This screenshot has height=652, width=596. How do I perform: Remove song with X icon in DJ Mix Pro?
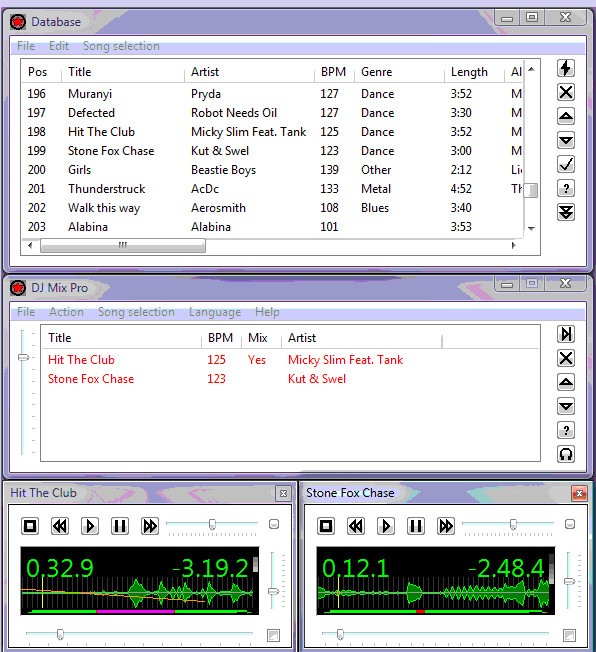click(566, 358)
